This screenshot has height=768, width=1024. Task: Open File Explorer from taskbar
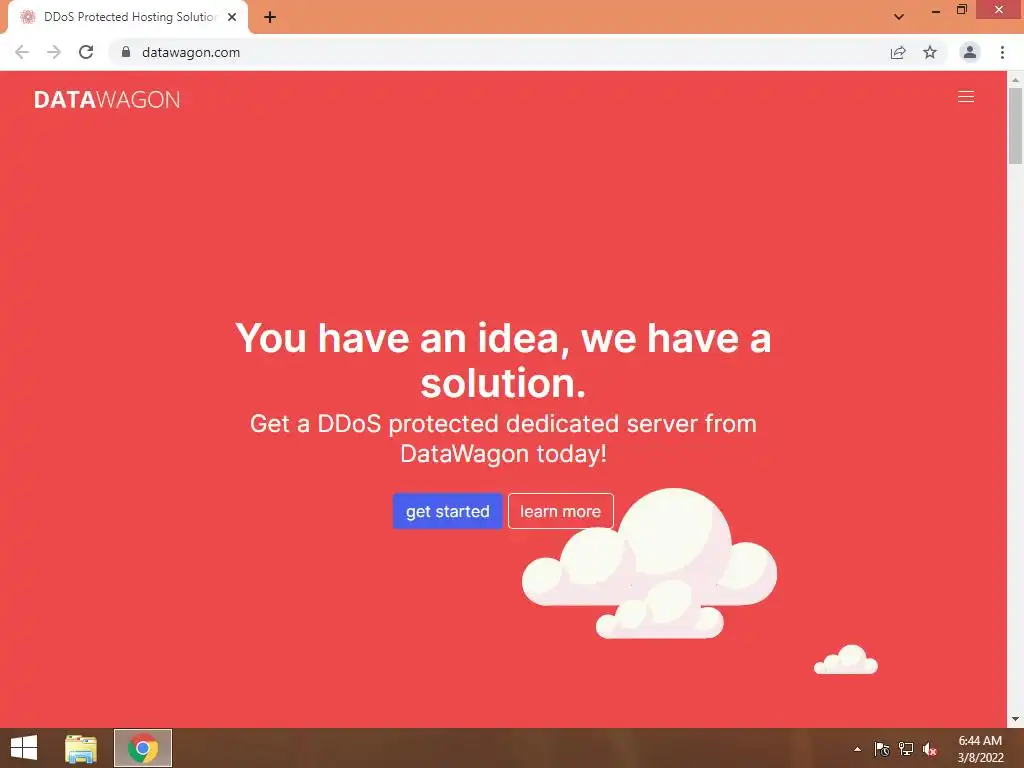click(x=81, y=748)
